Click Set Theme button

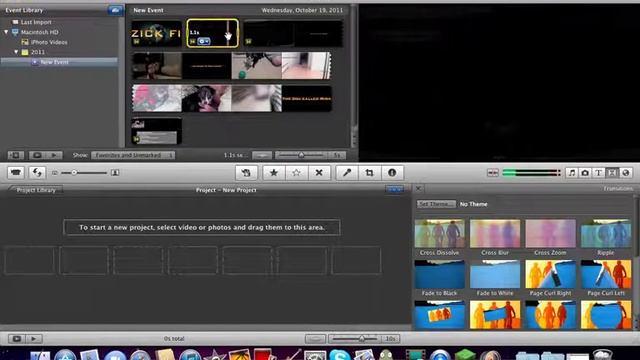436,204
